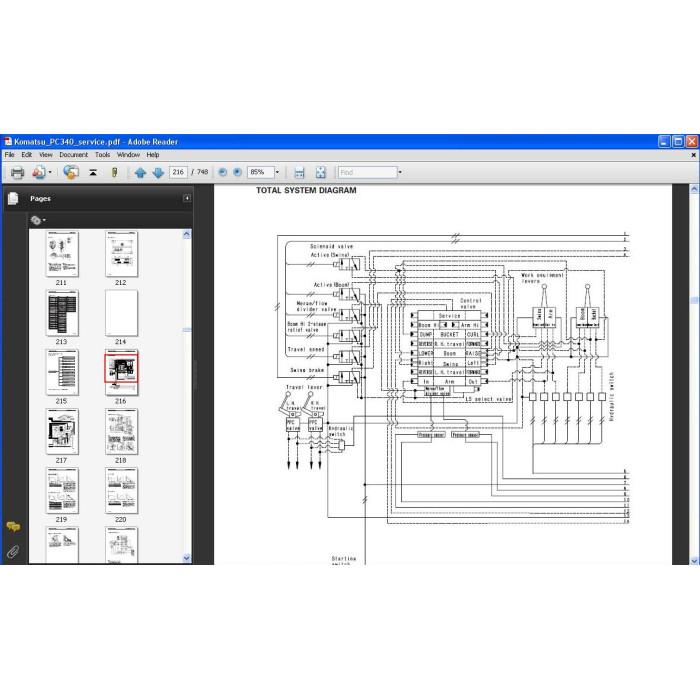
Task: Click the thumbnail panel scrollbar thumb
Action: pyautogui.click(x=187, y=330)
